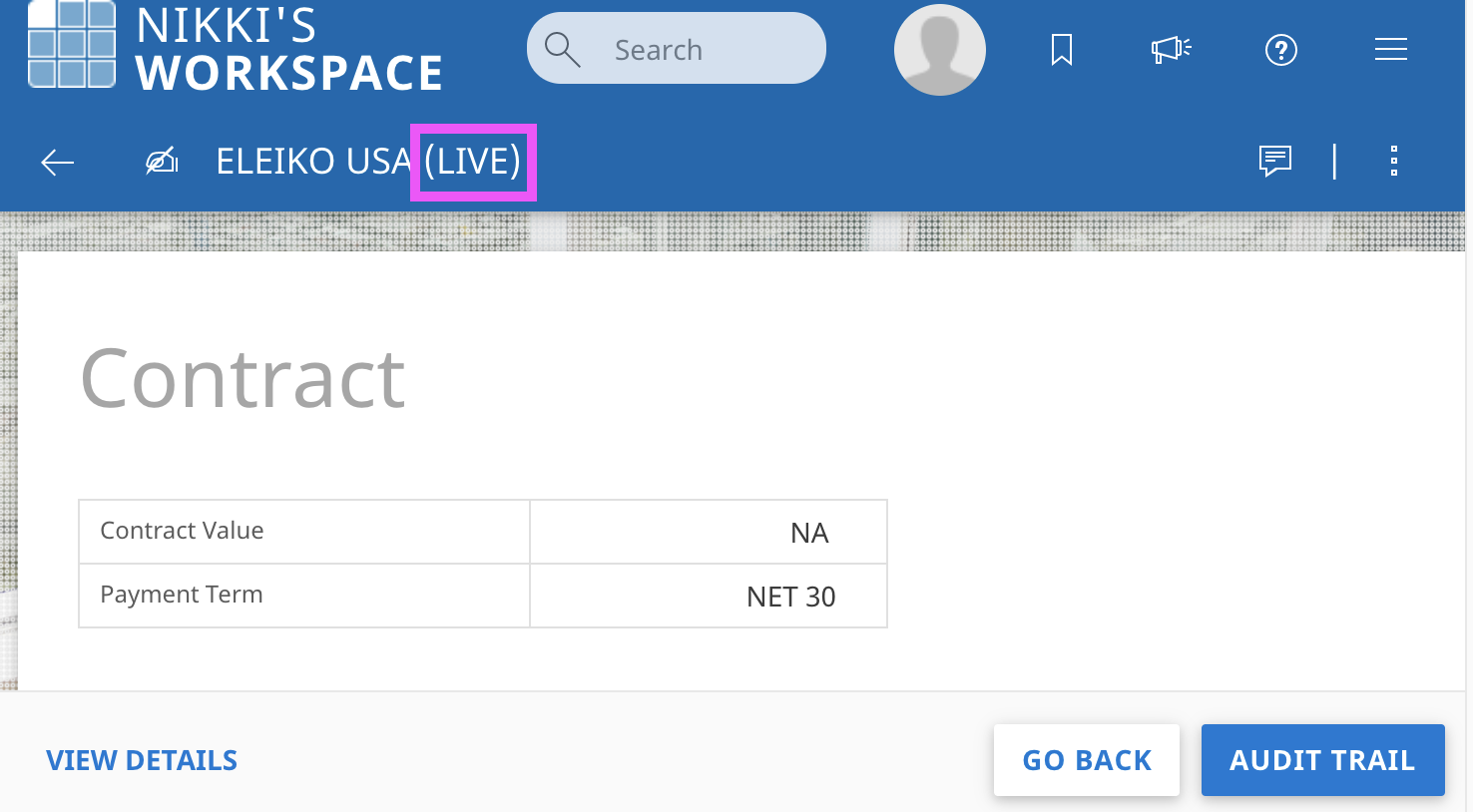Screen dimensions: 1473x812
Task: Open the AUDIT TRAIL button
Action: [1322, 760]
